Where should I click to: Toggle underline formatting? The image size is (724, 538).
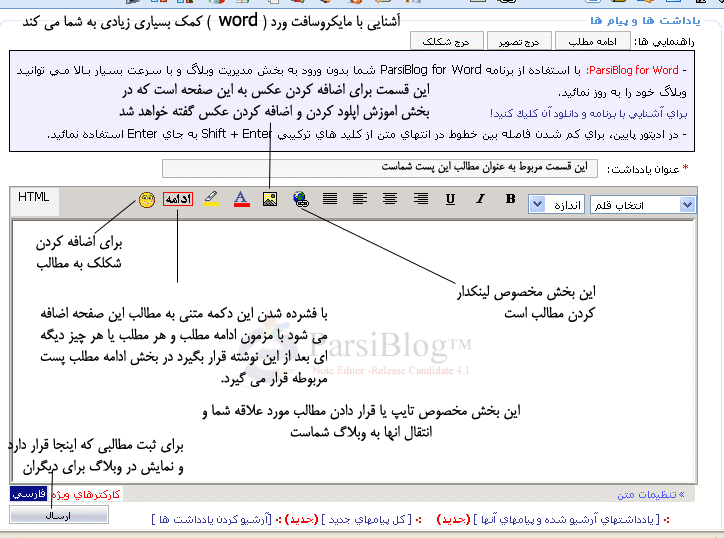[450, 199]
